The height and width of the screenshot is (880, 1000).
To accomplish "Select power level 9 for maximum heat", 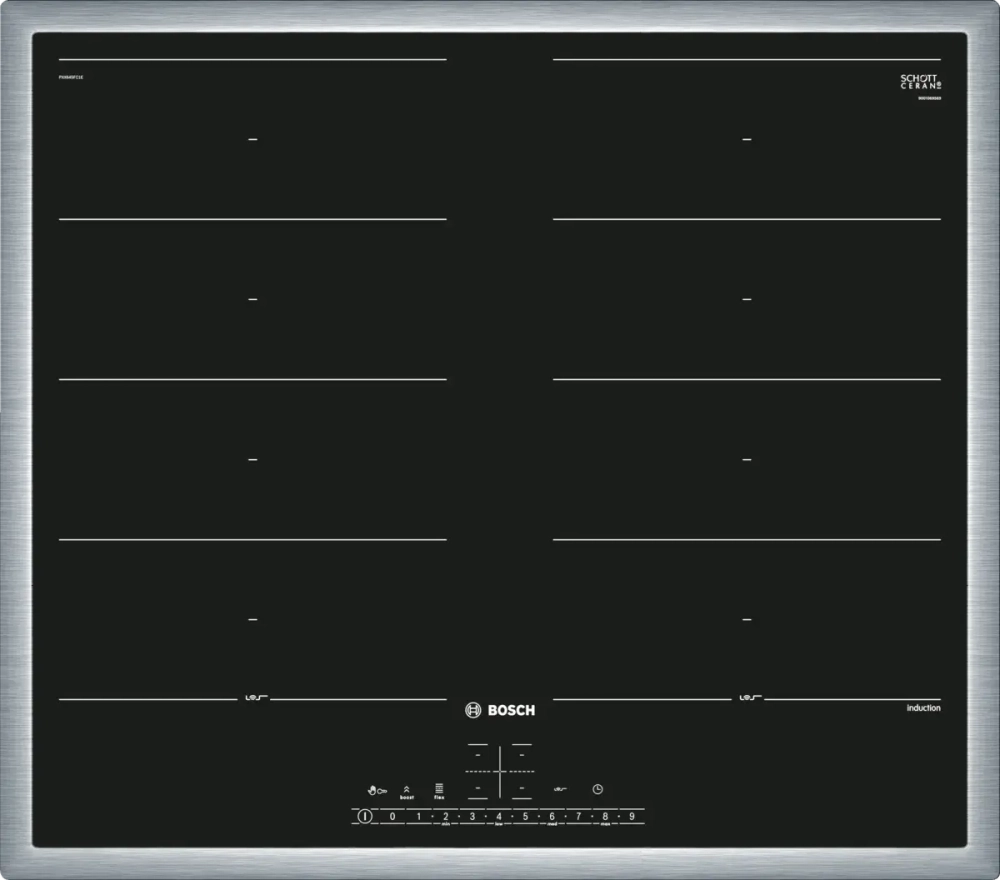I will [x=631, y=815].
